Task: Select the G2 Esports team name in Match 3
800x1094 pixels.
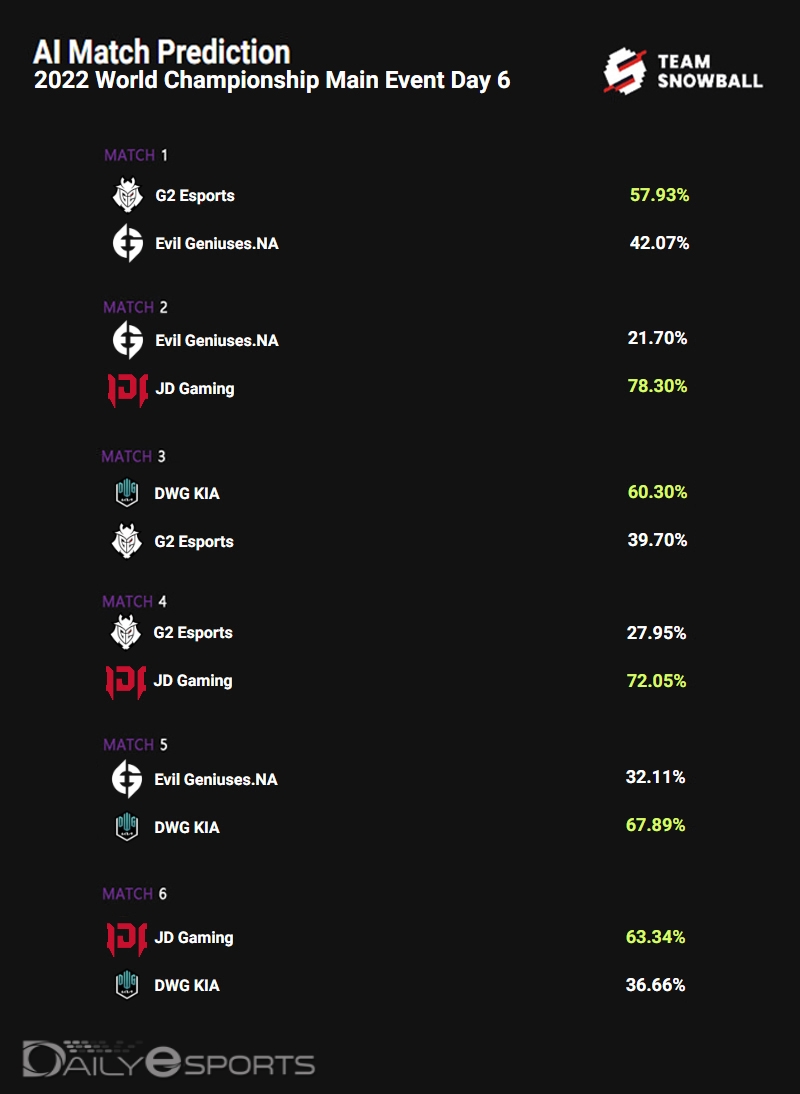Action: click(x=194, y=542)
